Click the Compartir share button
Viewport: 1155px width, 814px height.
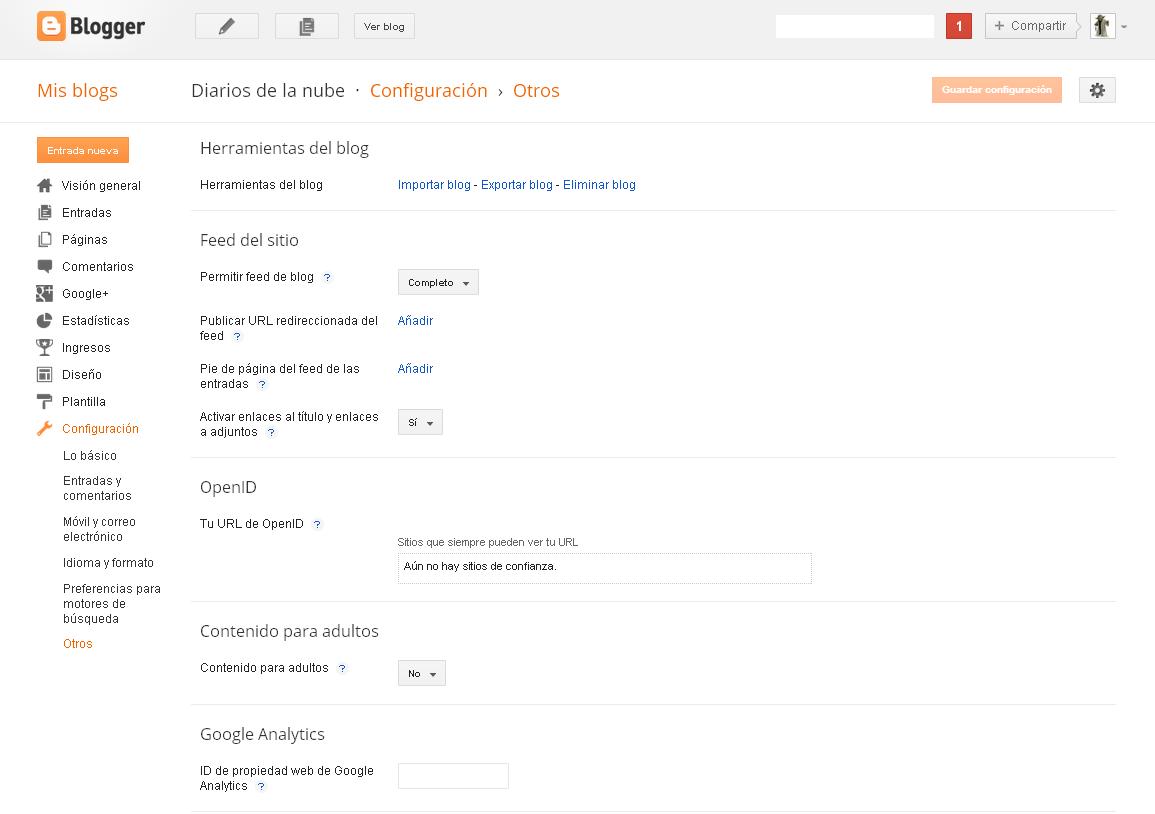pos(1031,26)
